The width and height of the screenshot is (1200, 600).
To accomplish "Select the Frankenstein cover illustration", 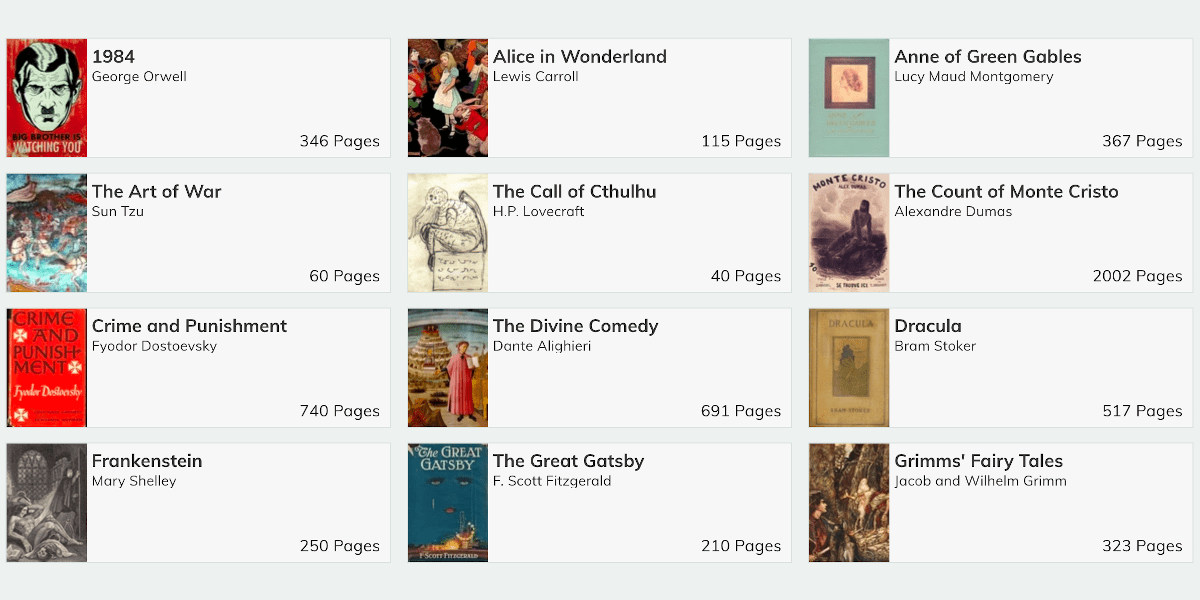I will 47,503.
